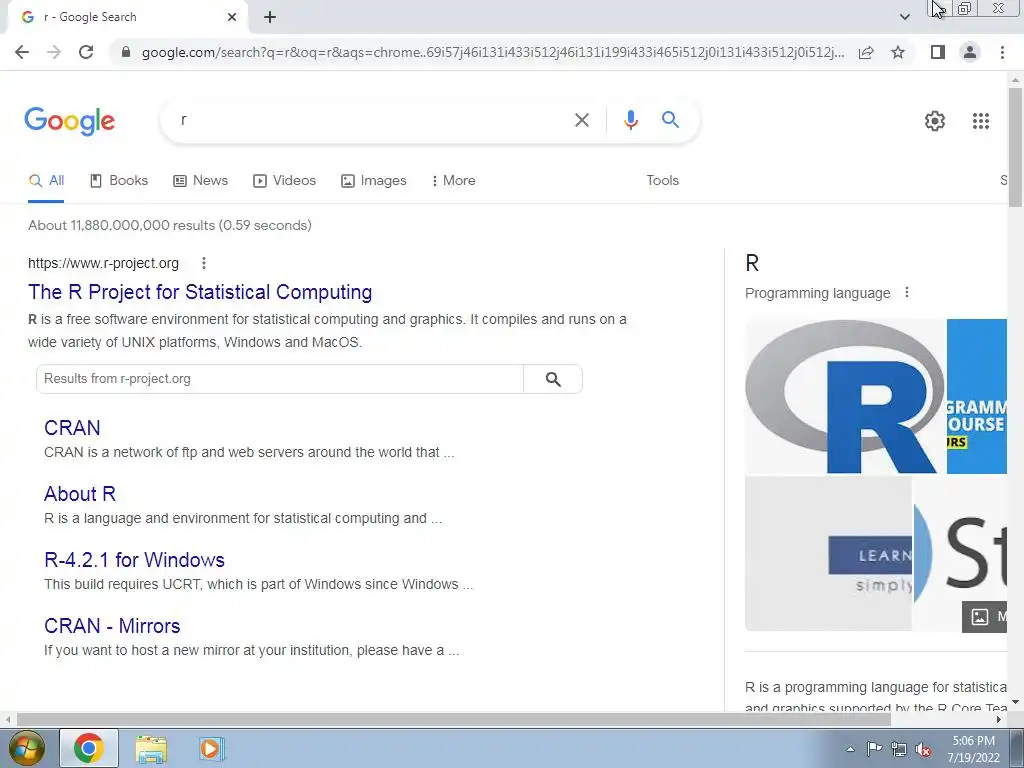Switch to the Images tab

[x=374, y=181]
